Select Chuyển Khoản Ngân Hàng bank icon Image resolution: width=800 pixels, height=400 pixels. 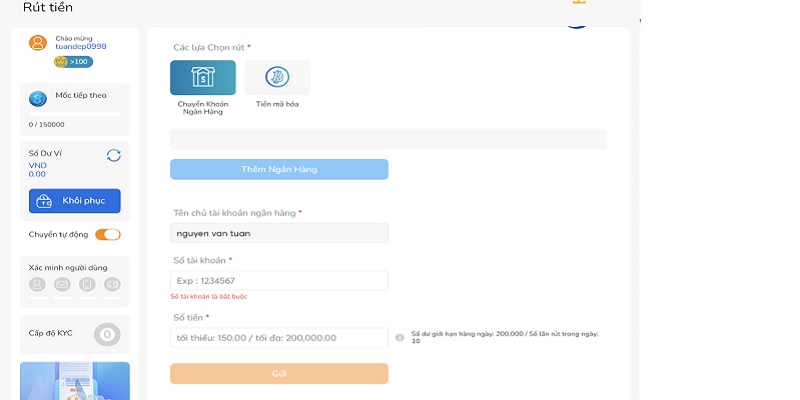[203, 78]
